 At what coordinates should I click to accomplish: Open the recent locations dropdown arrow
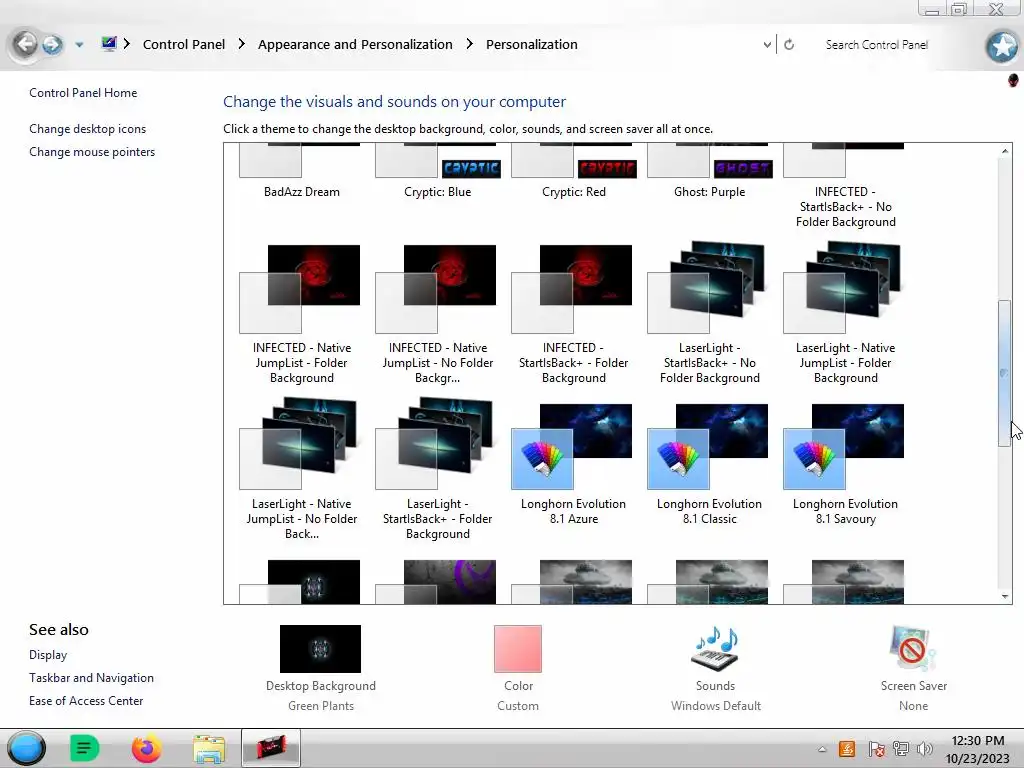pyautogui.click(x=79, y=45)
